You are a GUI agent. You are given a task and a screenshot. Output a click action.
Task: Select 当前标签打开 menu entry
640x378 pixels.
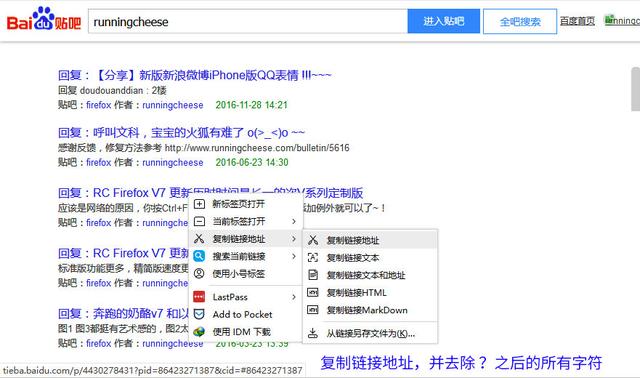coord(245,221)
